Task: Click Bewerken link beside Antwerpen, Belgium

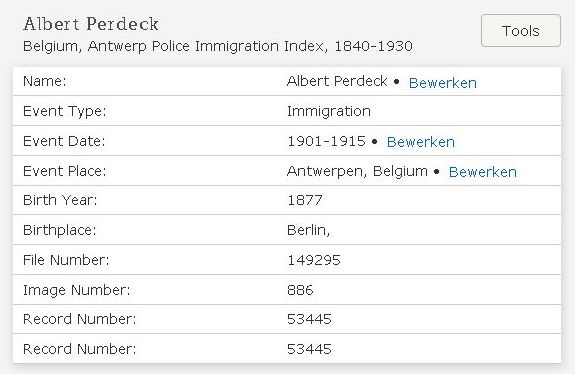Action: point(483,172)
